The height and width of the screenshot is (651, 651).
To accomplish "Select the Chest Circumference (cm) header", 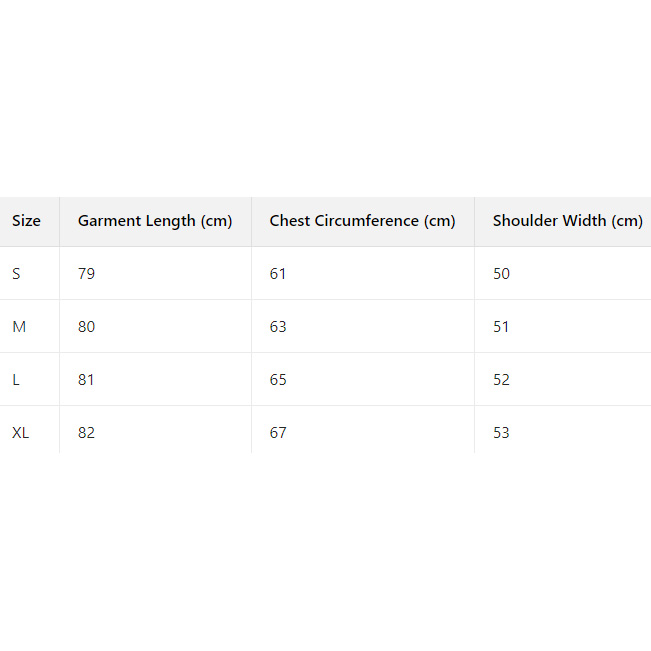I will [362, 221].
